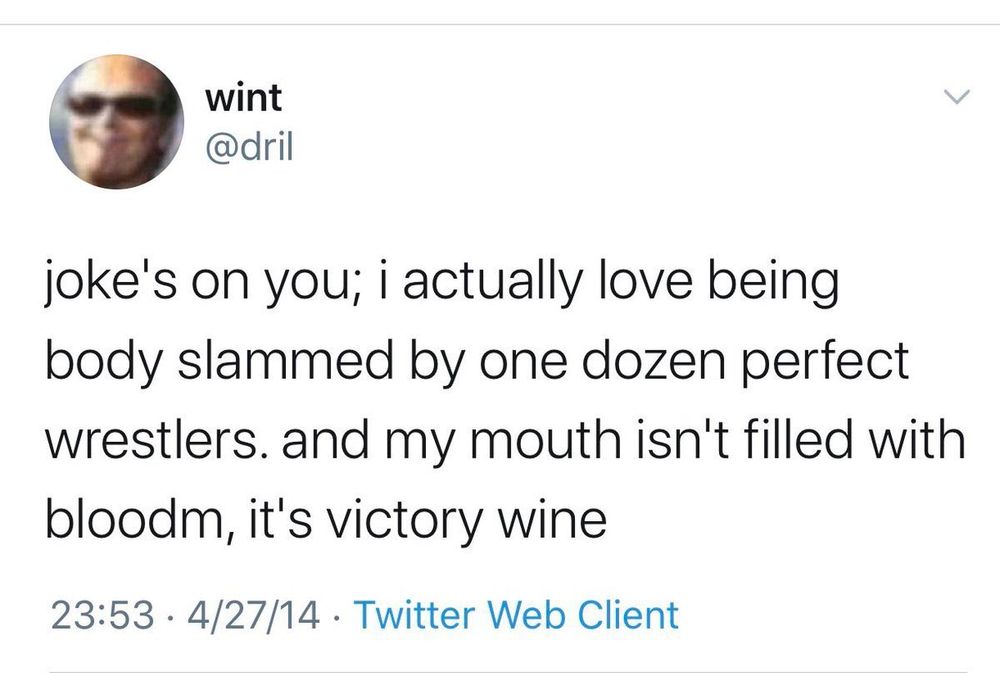Click the 23:53 tweet timestamp
Image resolution: width=1000 pixels, height=673 pixels.
tap(103, 615)
